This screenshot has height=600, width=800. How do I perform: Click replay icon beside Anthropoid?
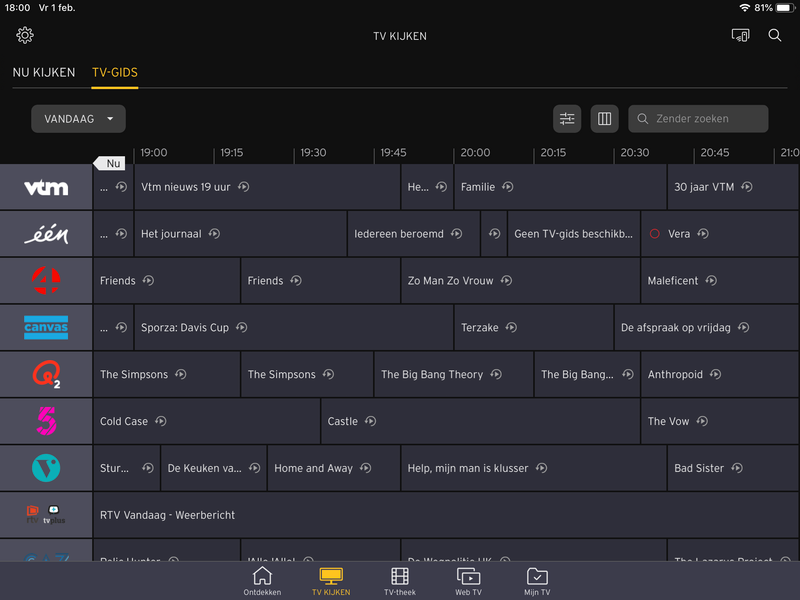[715, 374]
